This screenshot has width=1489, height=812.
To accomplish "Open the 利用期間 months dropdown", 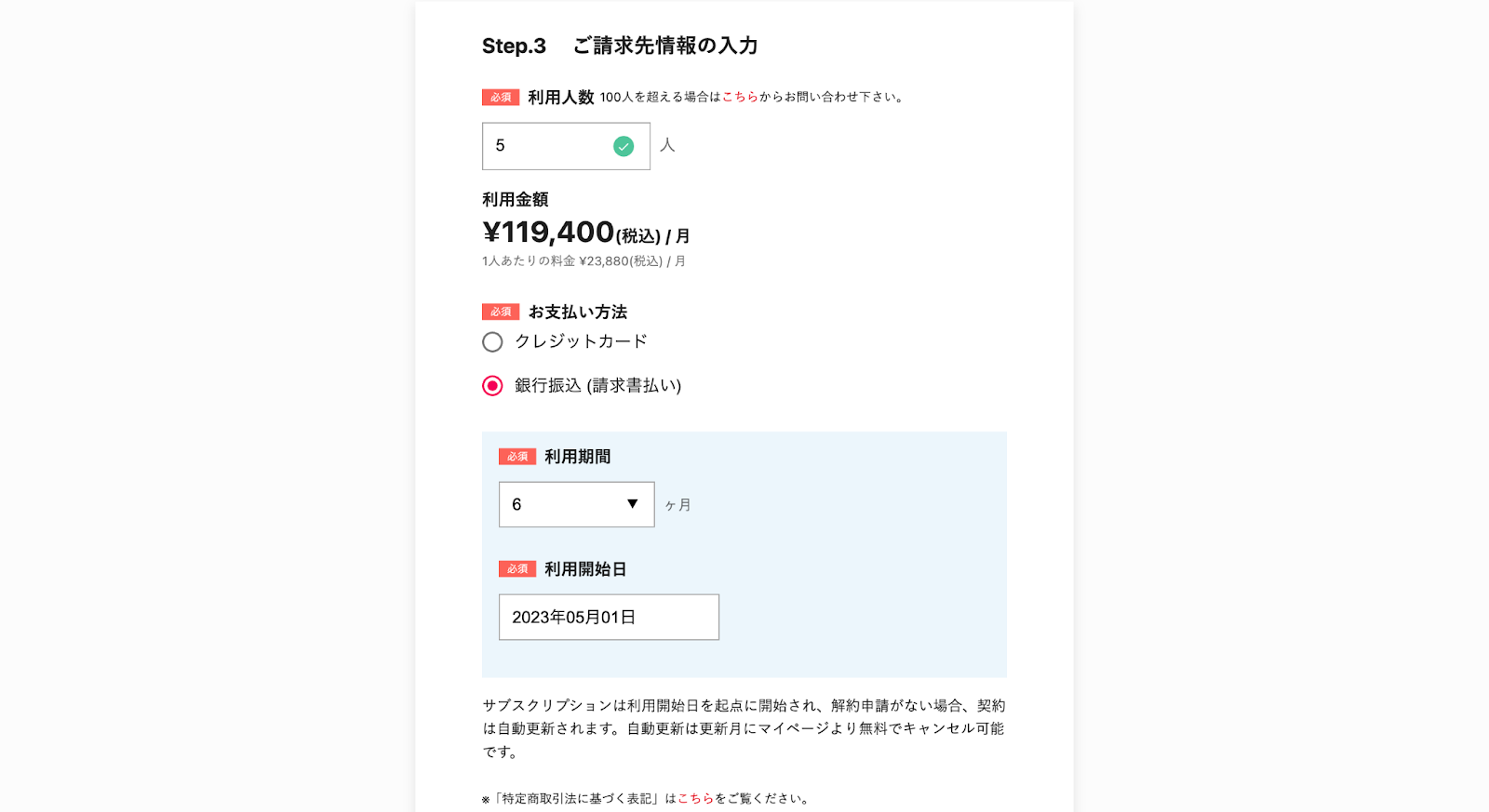I will tap(576, 504).
